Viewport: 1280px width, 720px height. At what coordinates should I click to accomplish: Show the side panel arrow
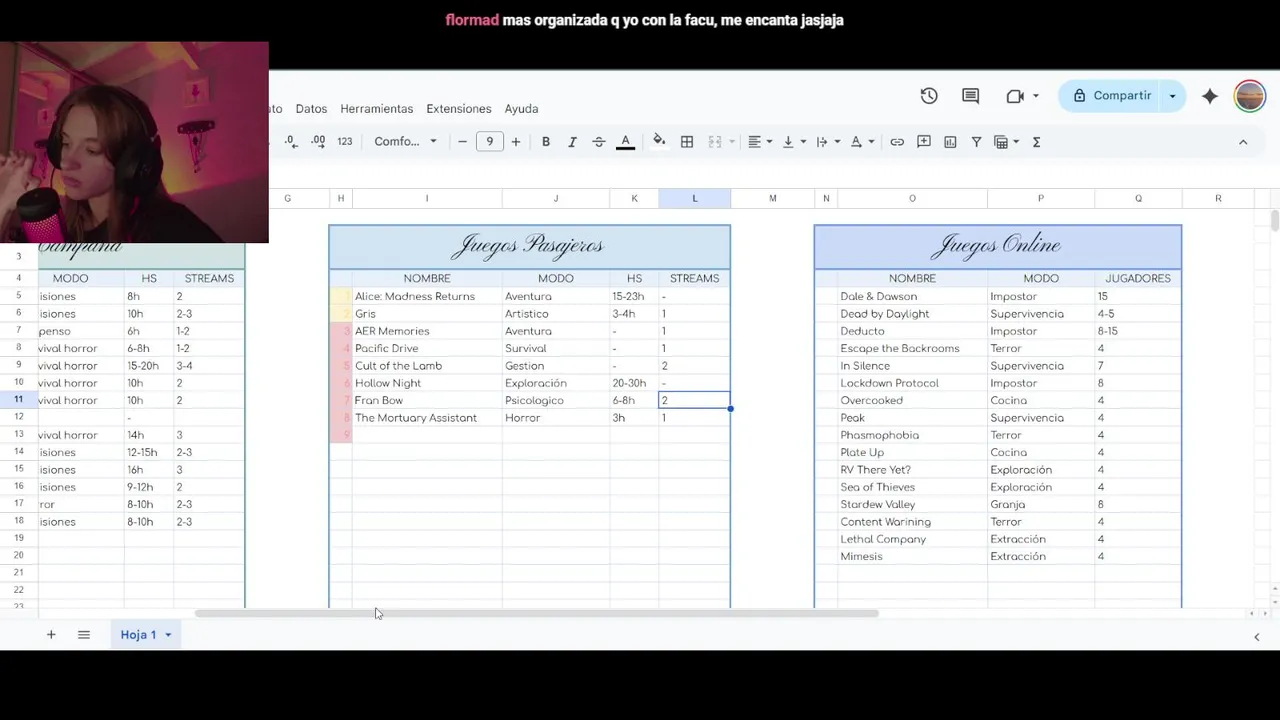coord(1257,637)
